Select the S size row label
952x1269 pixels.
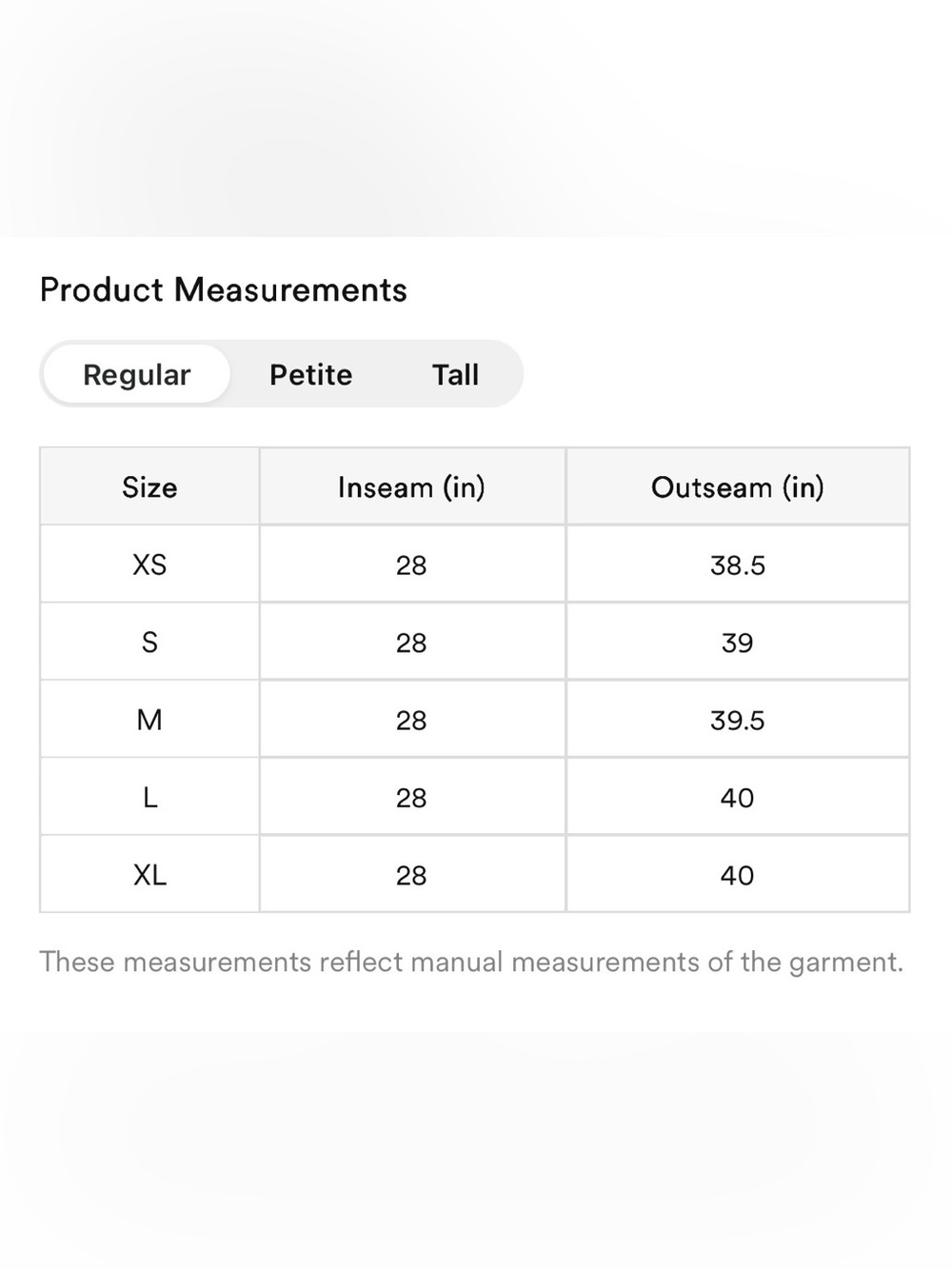[x=149, y=643]
